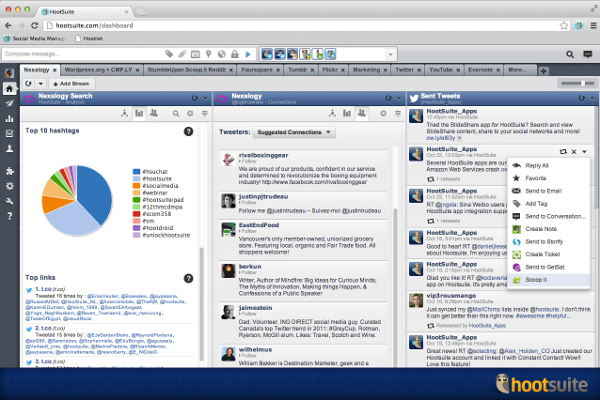
Task: Open App Directory puzzle piece icon
Action: (x=10, y=171)
